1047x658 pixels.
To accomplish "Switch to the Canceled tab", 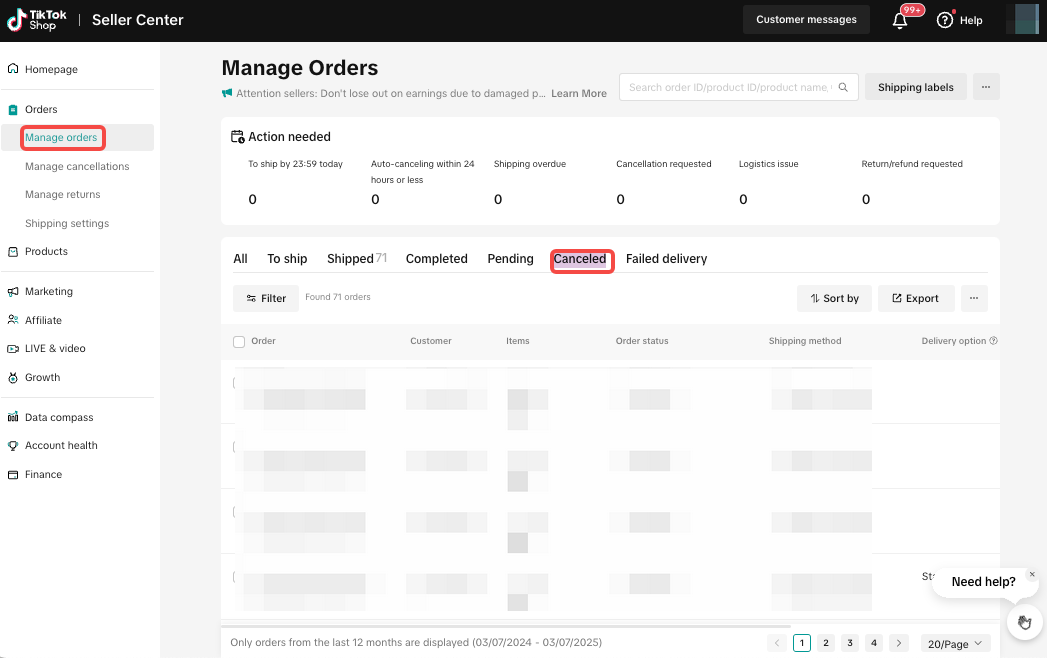I will (580, 259).
